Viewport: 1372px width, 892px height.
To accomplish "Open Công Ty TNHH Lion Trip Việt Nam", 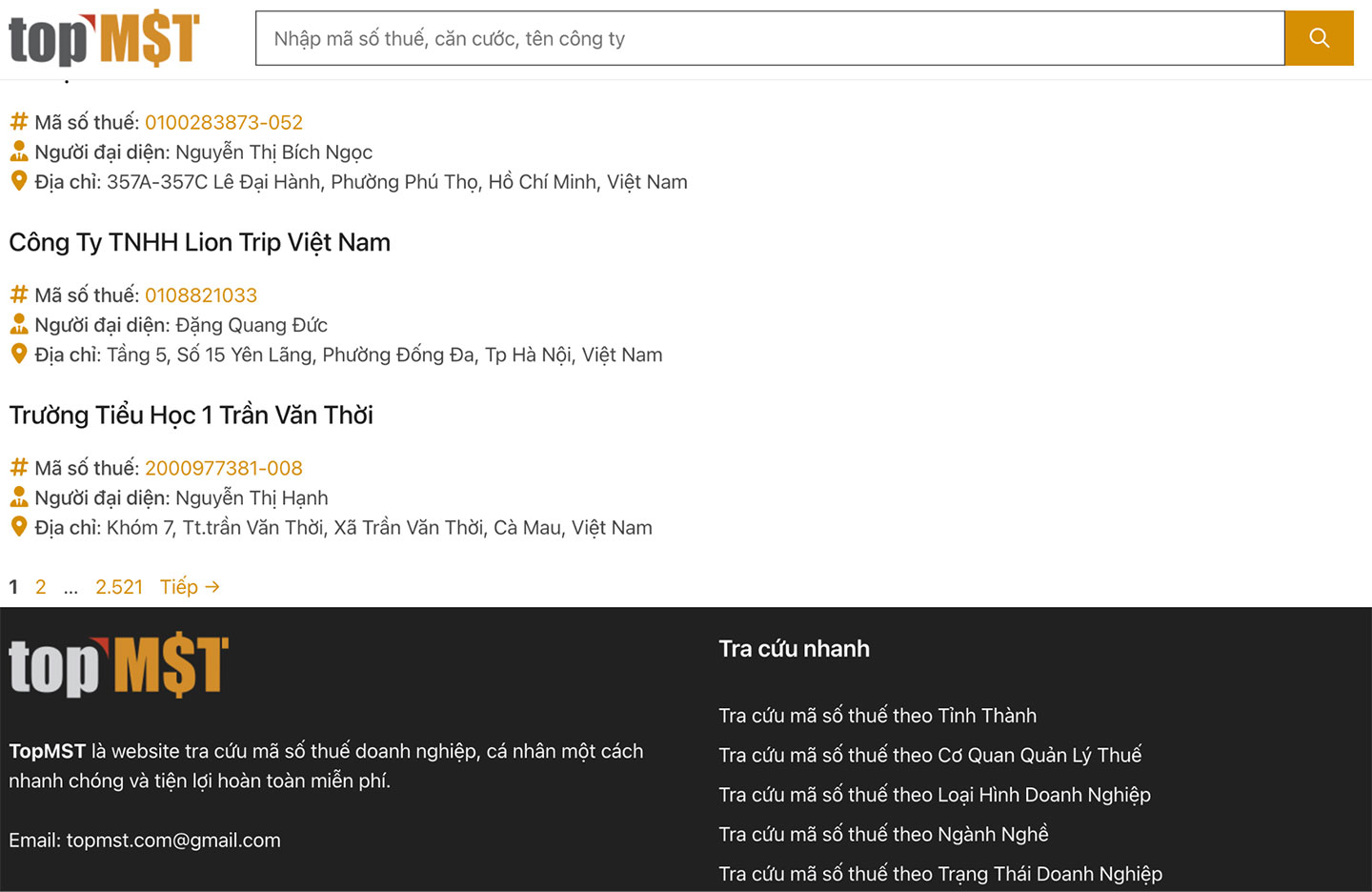I will [x=200, y=242].
